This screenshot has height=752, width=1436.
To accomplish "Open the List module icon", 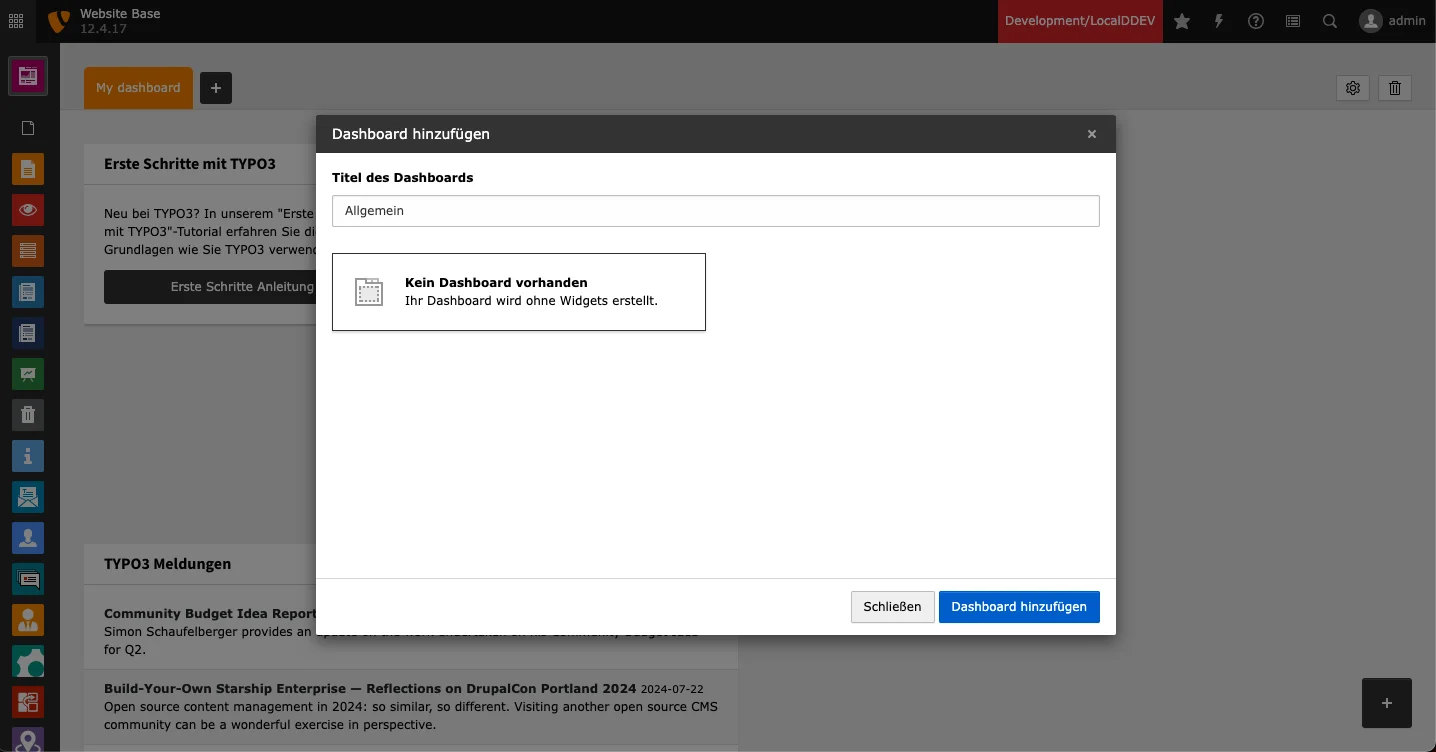I will [27, 251].
